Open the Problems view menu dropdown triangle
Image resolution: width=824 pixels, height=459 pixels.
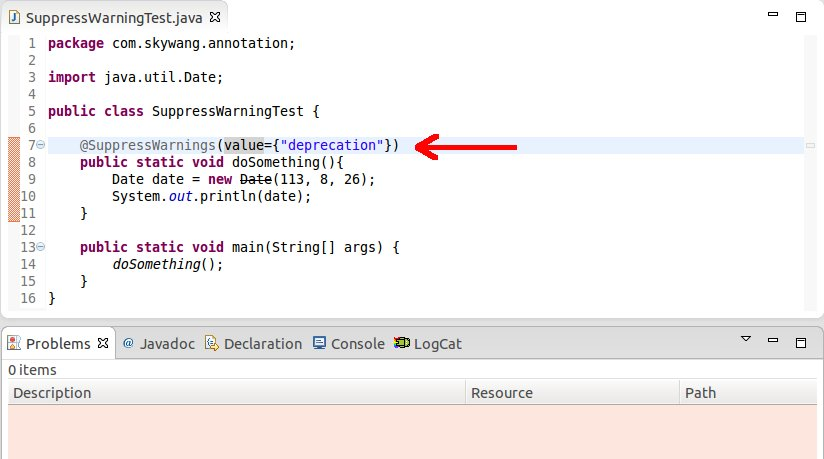tap(746, 339)
